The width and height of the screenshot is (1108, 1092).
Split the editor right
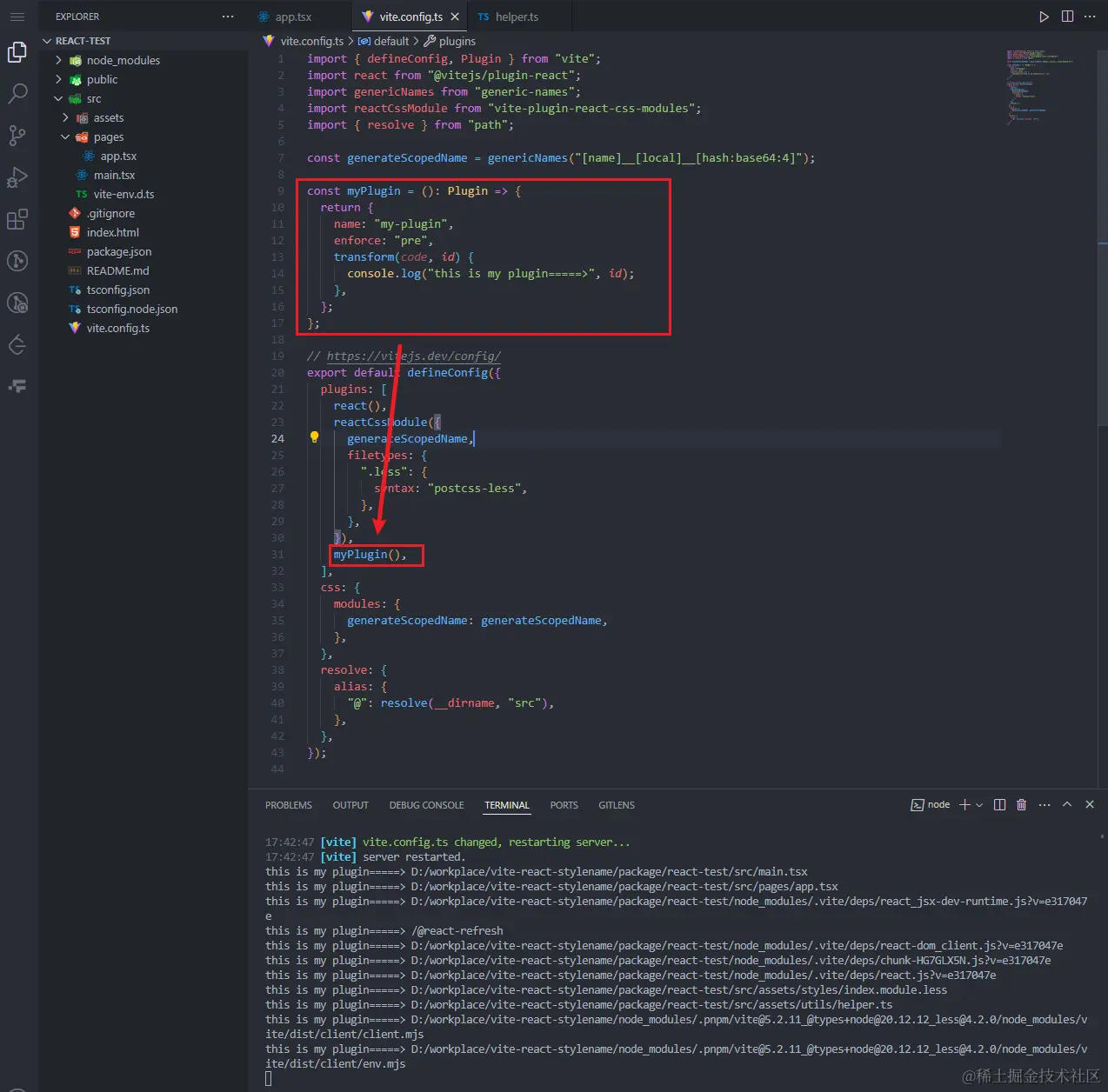[x=1067, y=17]
